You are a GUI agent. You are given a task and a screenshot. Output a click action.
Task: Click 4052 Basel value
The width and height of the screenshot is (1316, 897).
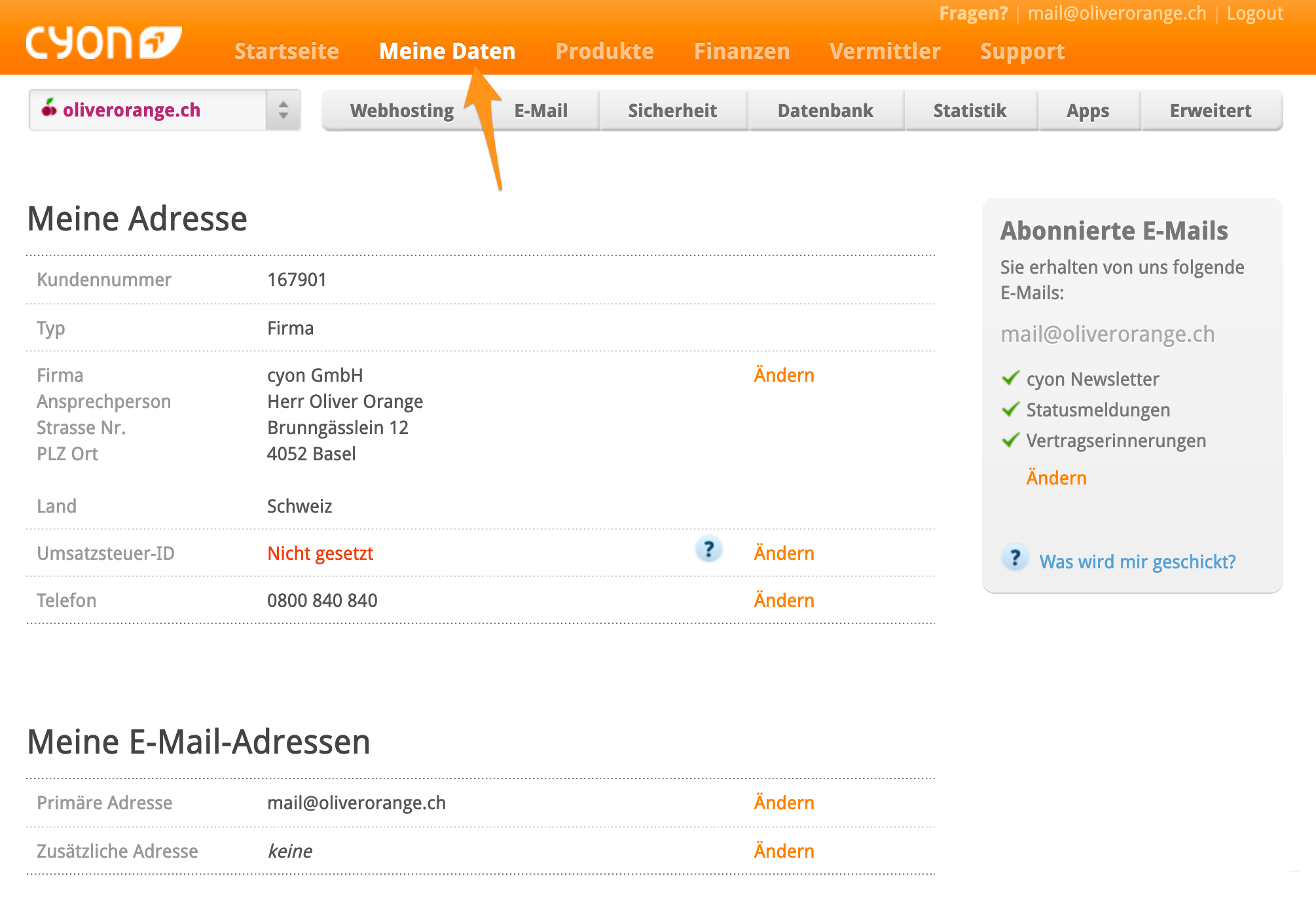coord(312,454)
